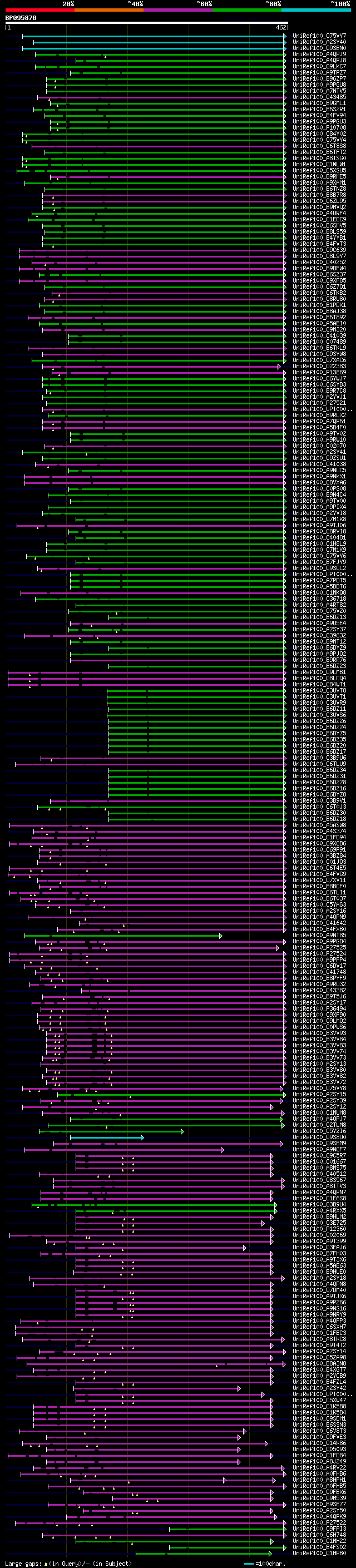
Task: Select entry UniRef100_A8HPH1
Action: click(x=319, y=1480)
